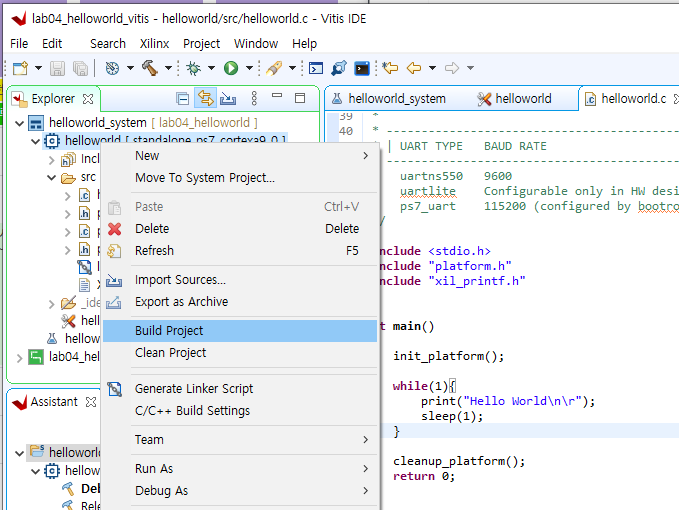Click the Debug bug toolbar icon
679x510 pixels.
pyautogui.click(x=193, y=68)
